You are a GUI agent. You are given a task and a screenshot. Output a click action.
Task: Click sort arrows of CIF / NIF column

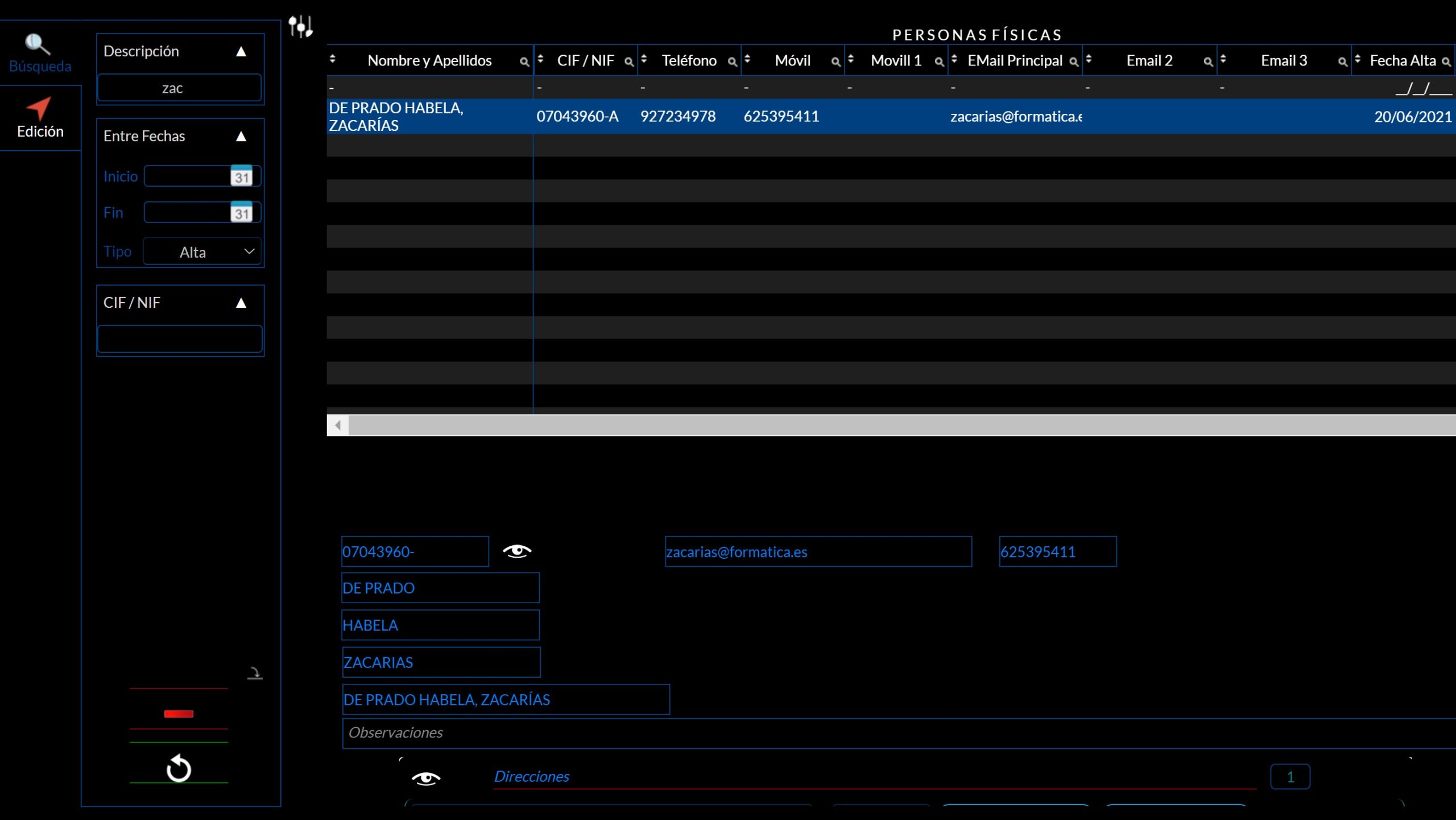tap(541, 59)
